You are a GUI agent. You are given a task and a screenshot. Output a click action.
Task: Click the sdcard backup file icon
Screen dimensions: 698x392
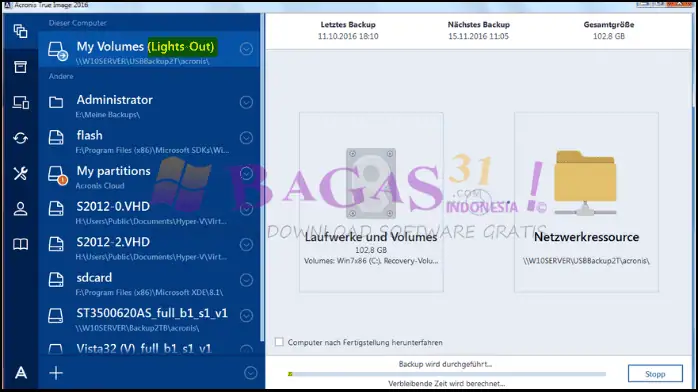pyautogui.click(x=56, y=280)
